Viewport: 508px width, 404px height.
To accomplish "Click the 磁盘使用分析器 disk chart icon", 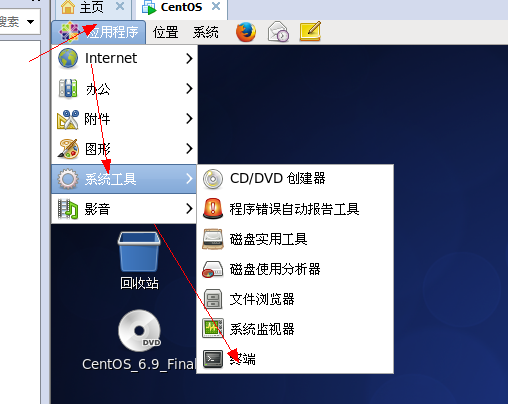I will (x=213, y=269).
